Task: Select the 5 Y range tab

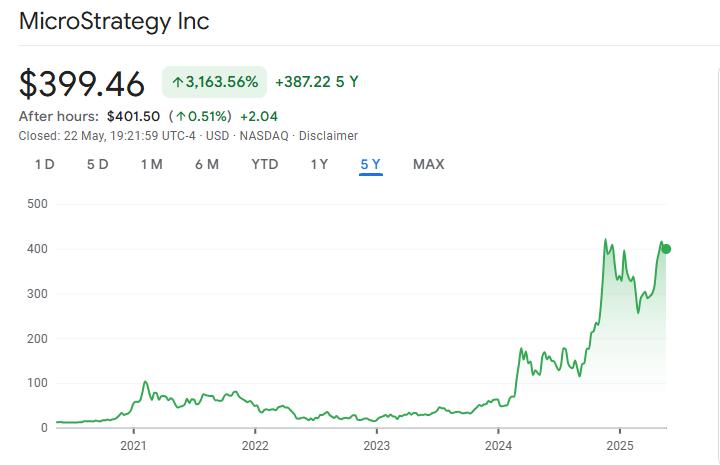Action: [x=371, y=164]
